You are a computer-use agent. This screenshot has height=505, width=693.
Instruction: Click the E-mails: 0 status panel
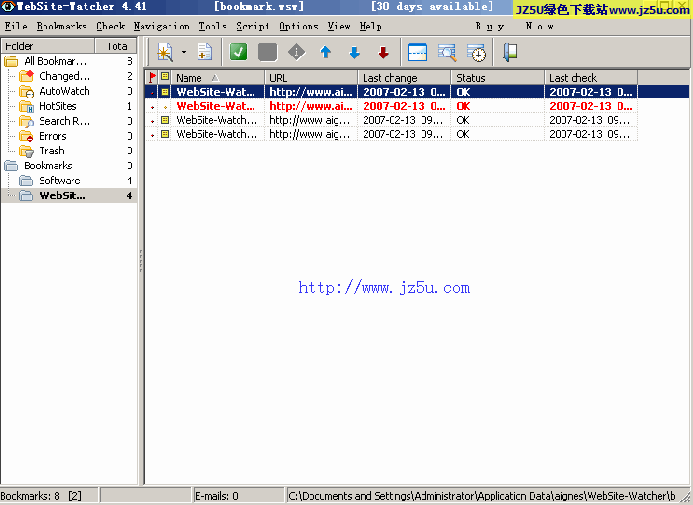click(x=238, y=496)
